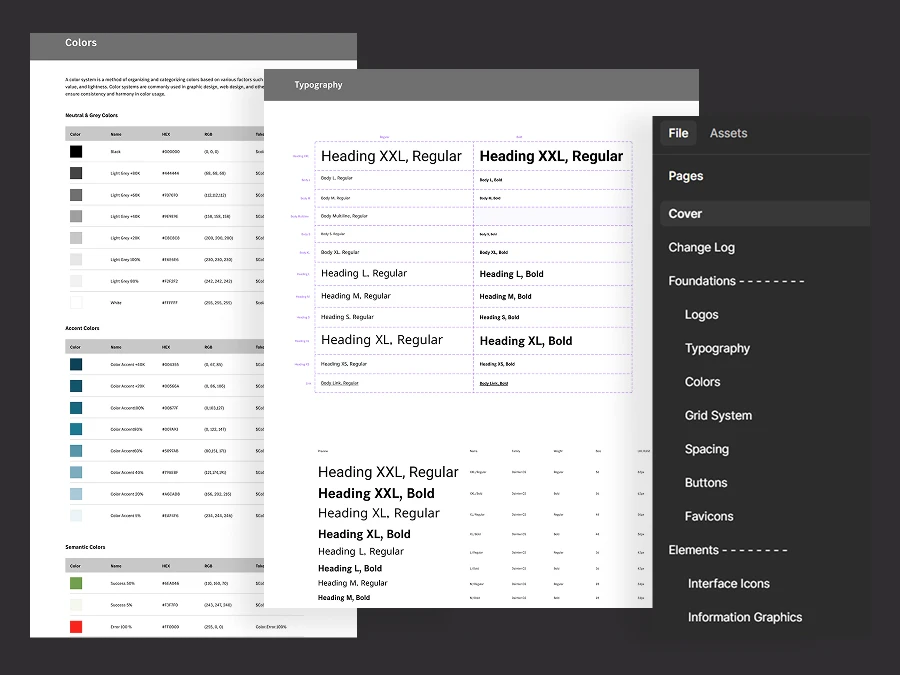
Task: Click the "Body Link, Regular" sample
Action: [x=339, y=383]
